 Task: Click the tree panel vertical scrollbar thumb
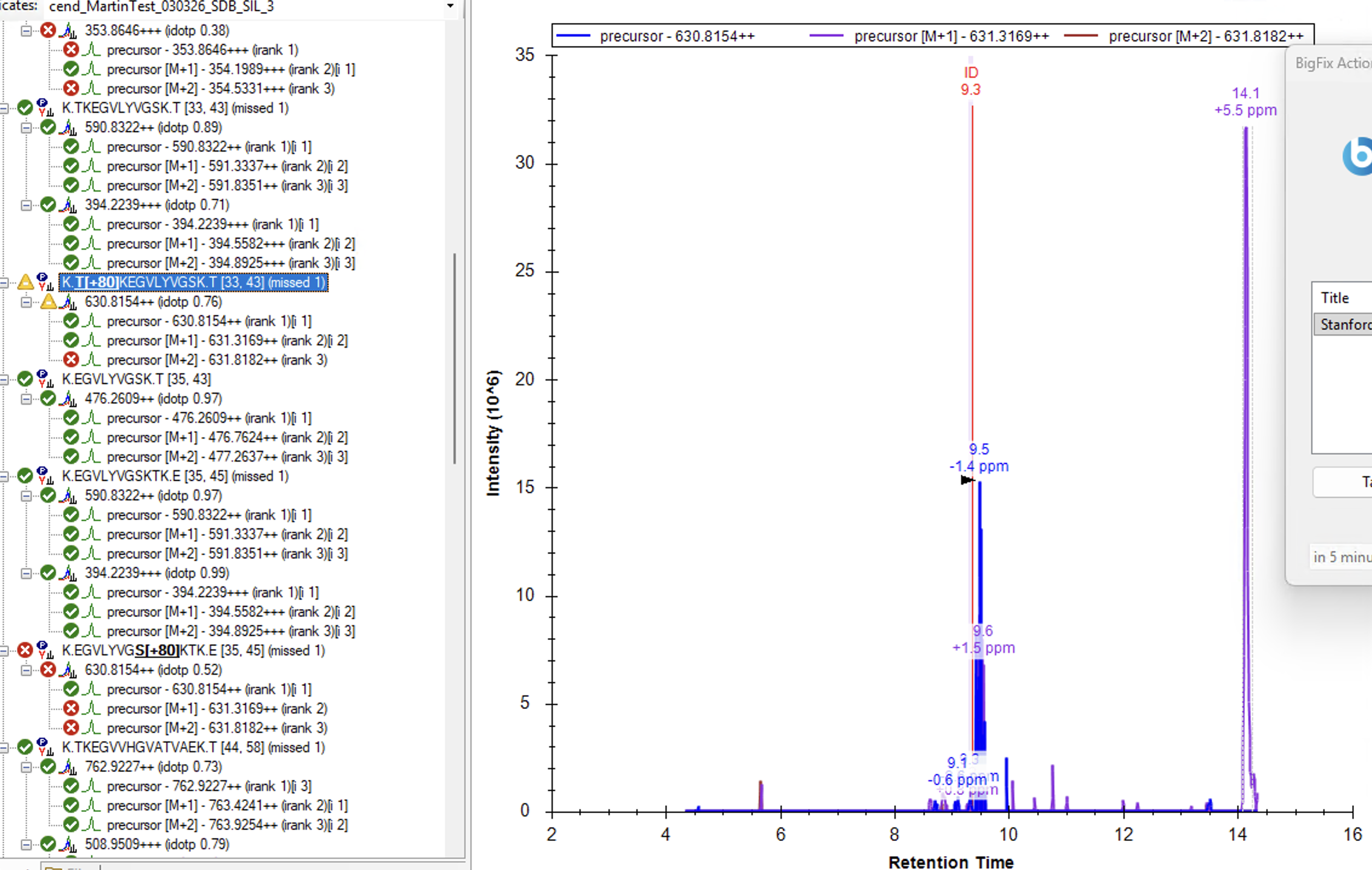pyautogui.click(x=455, y=357)
